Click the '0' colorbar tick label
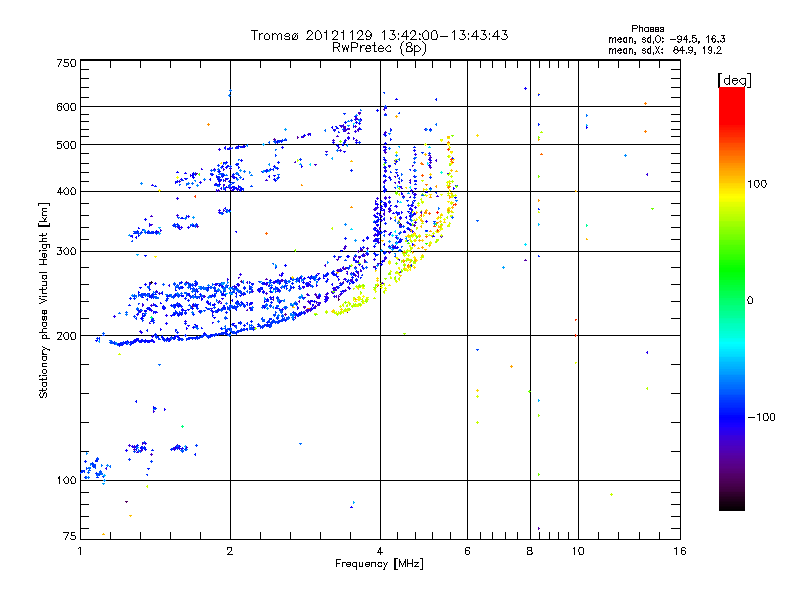Image resolution: width=800 pixels, height=600 pixels. [x=750, y=301]
